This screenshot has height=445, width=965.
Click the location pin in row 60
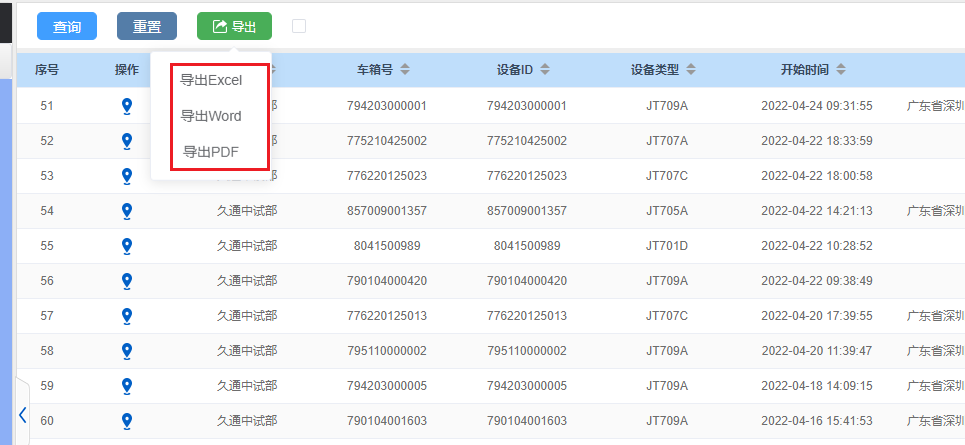[x=127, y=421]
